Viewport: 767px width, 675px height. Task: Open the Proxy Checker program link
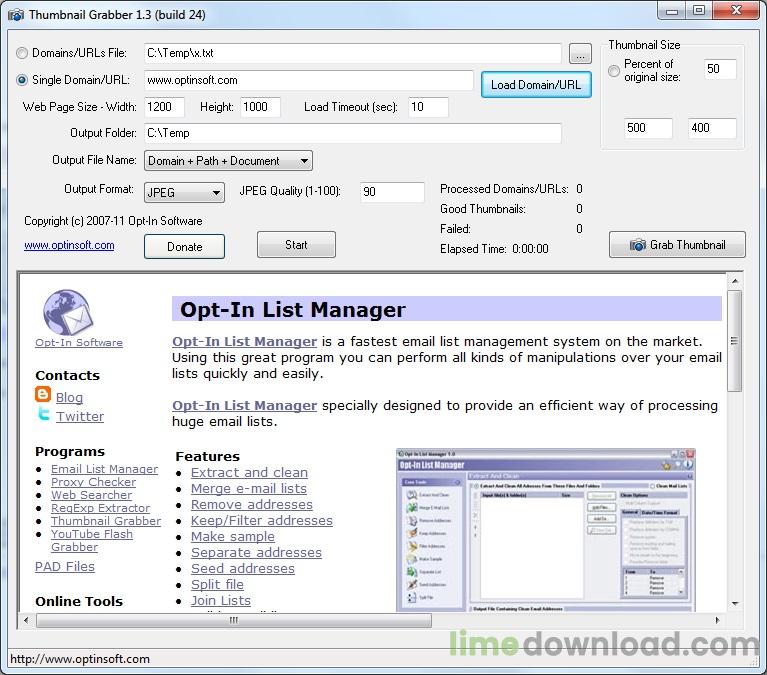[93, 482]
